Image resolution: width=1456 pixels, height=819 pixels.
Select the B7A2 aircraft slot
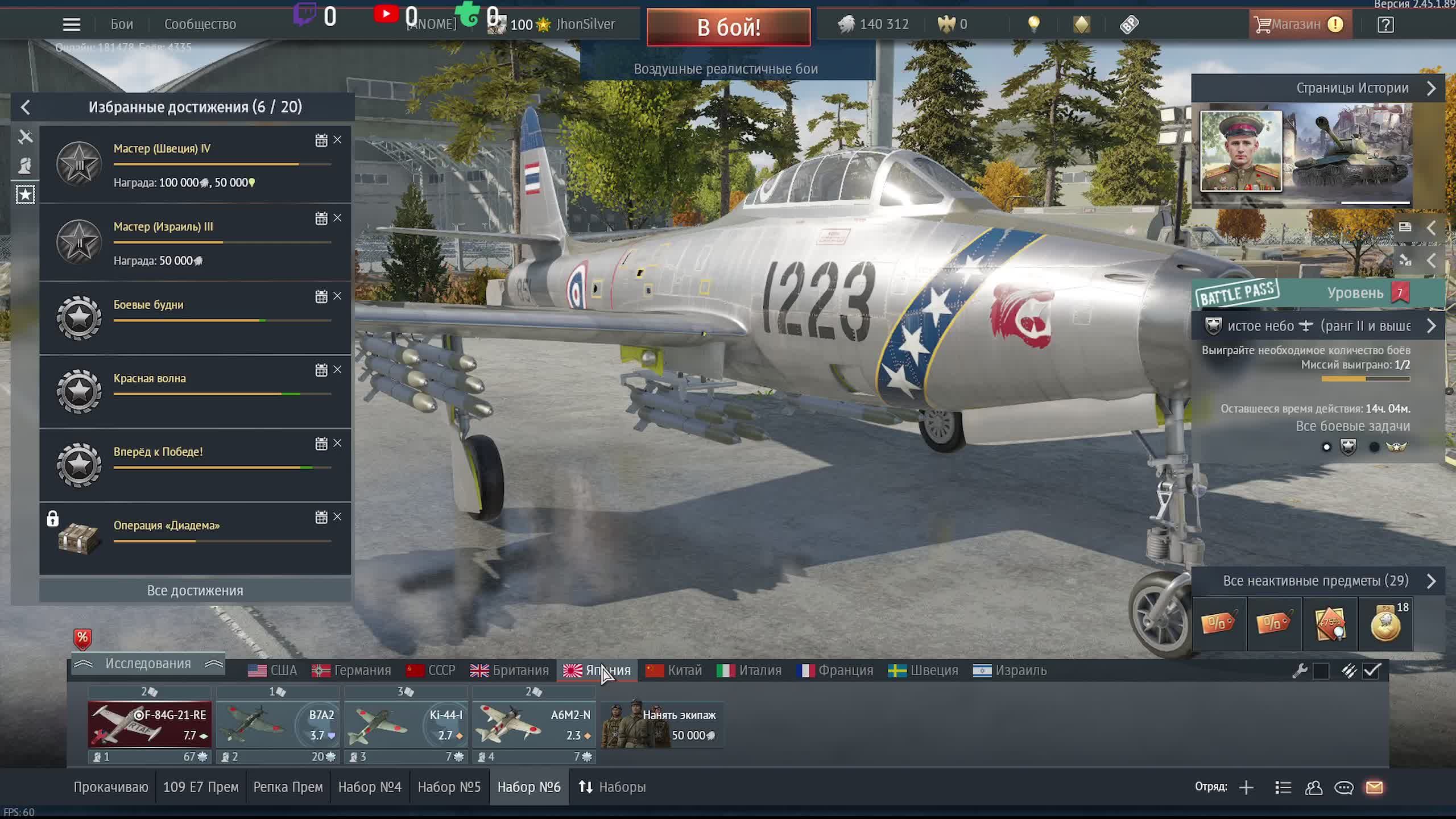(x=278, y=725)
